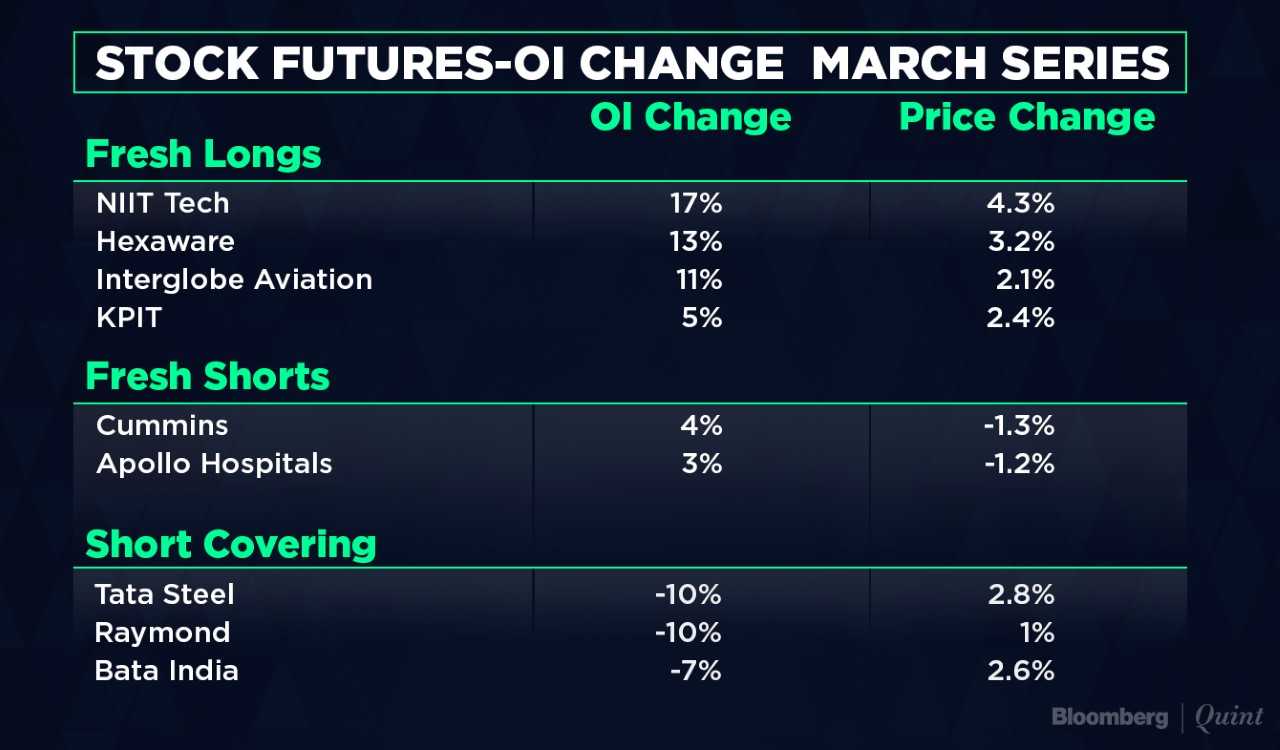Click NIIT Tech's 17% OI change value
This screenshot has height=750, width=1280.
[696, 203]
